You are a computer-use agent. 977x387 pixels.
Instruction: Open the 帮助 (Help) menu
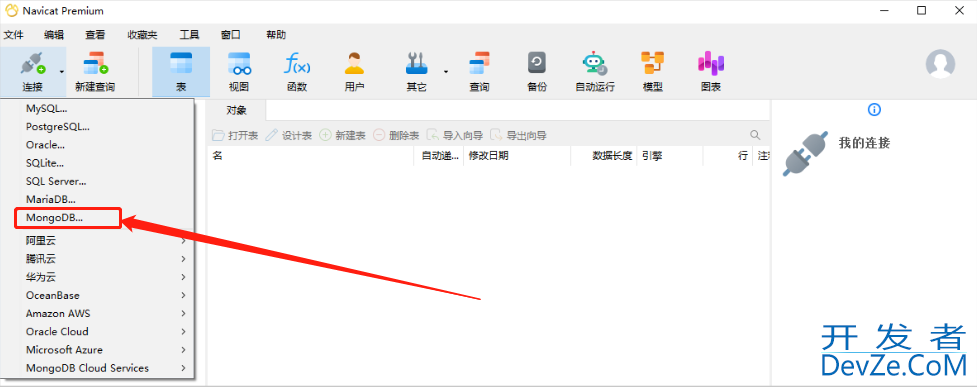(x=276, y=35)
